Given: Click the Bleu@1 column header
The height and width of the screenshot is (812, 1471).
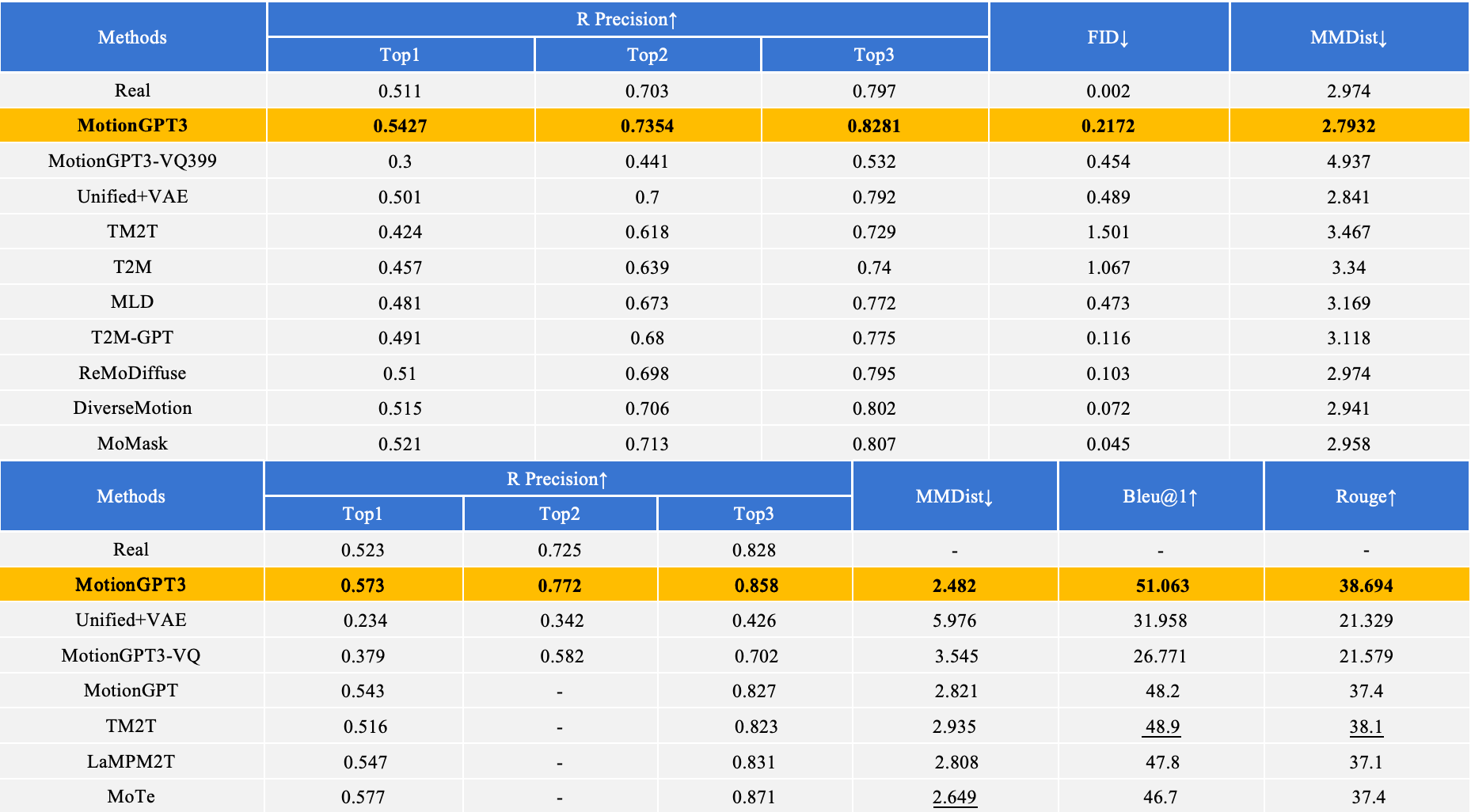Looking at the screenshot, I should tap(1160, 496).
